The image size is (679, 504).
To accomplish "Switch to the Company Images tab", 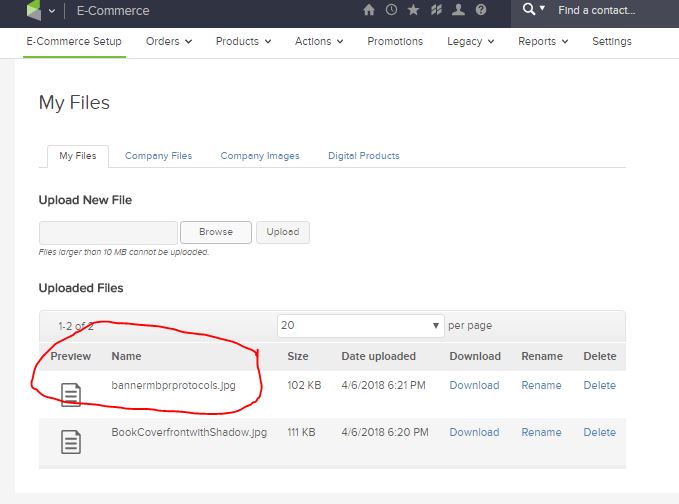I will (260, 156).
